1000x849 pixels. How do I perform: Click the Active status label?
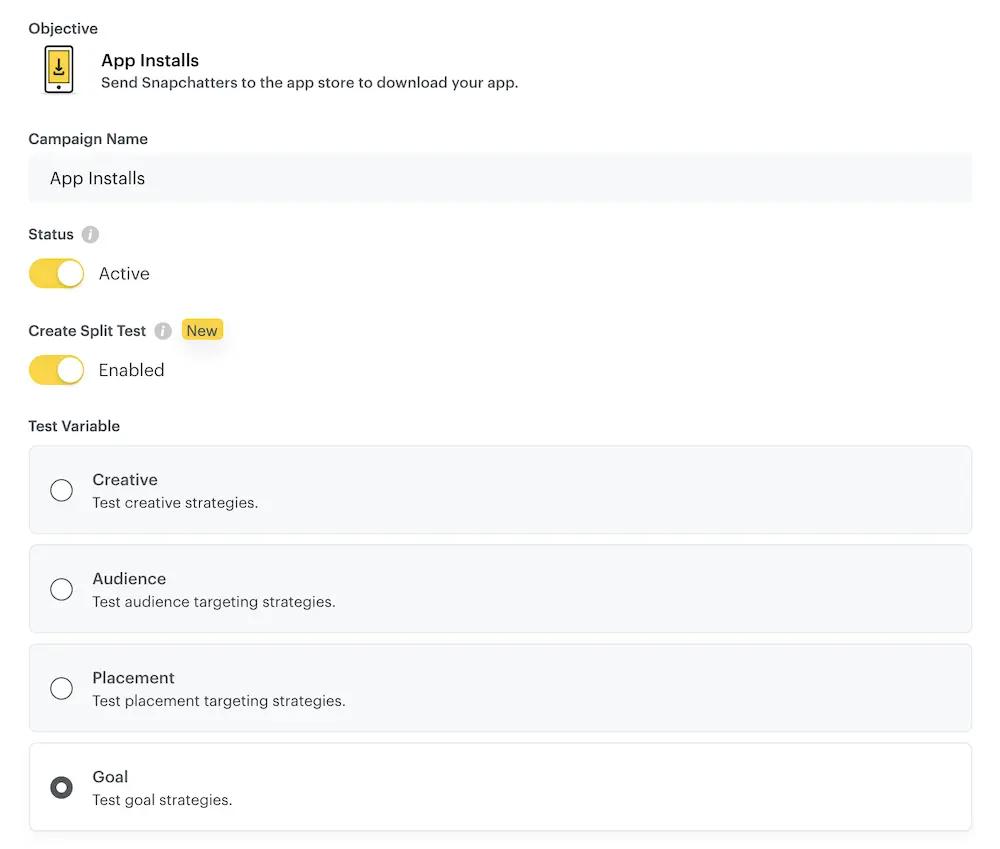124,273
